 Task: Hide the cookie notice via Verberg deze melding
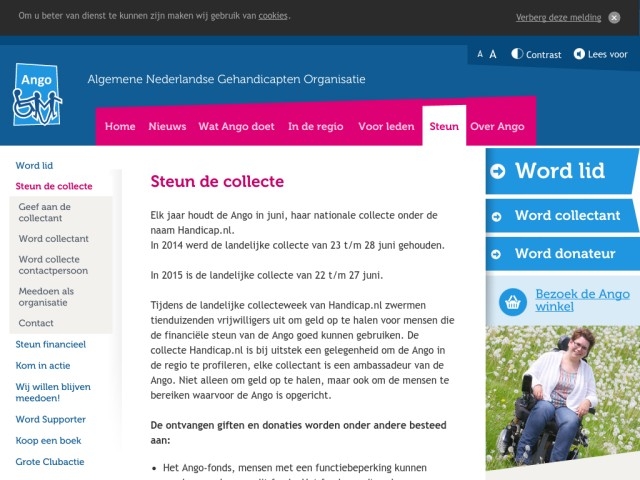(558, 17)
